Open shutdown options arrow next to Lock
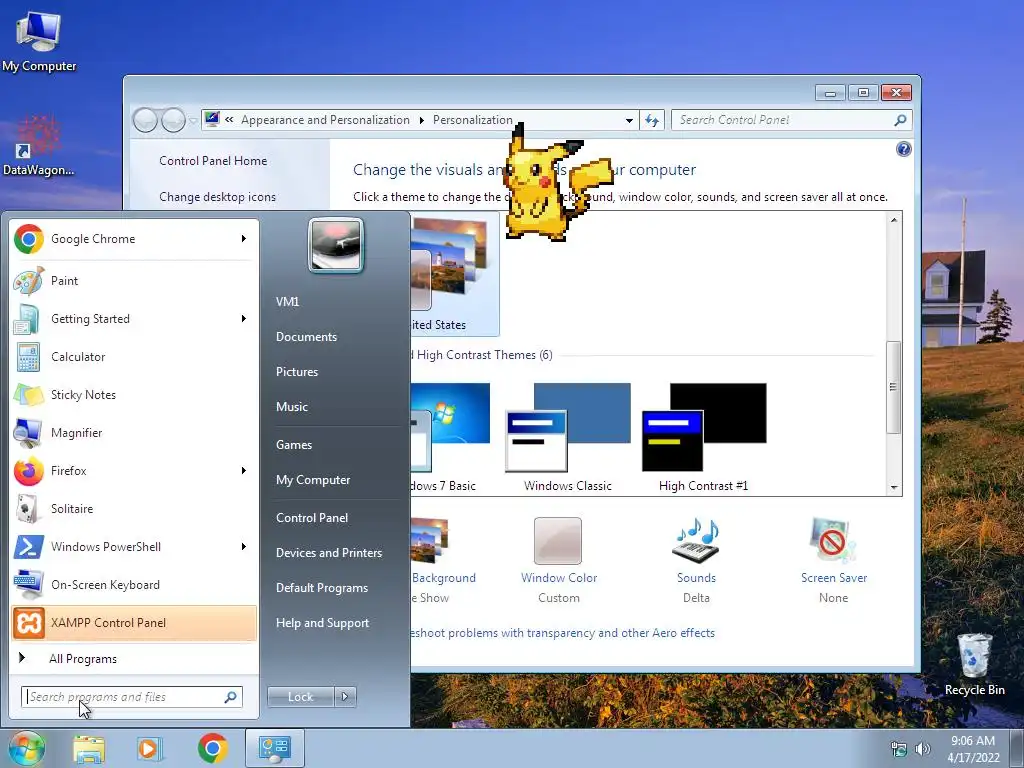The width and height of the screenshot is (1024, 768). pyautogui.click(x=345, y=697)
